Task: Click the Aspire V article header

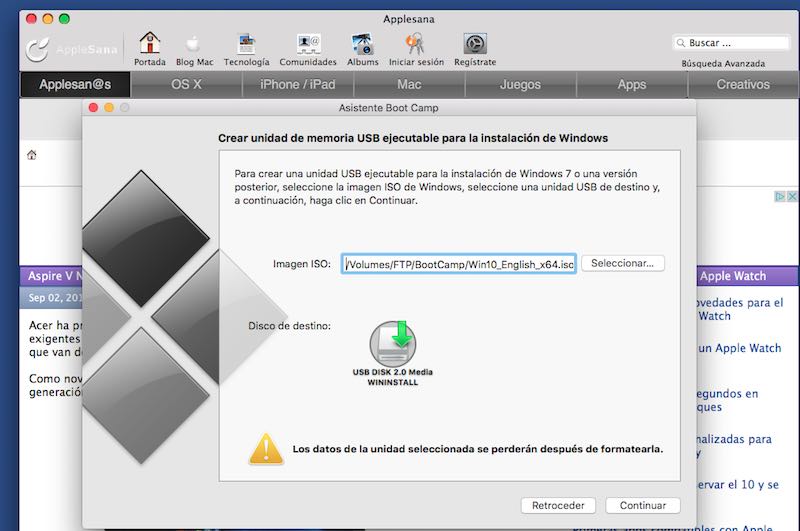Action: tap(51, 276)
